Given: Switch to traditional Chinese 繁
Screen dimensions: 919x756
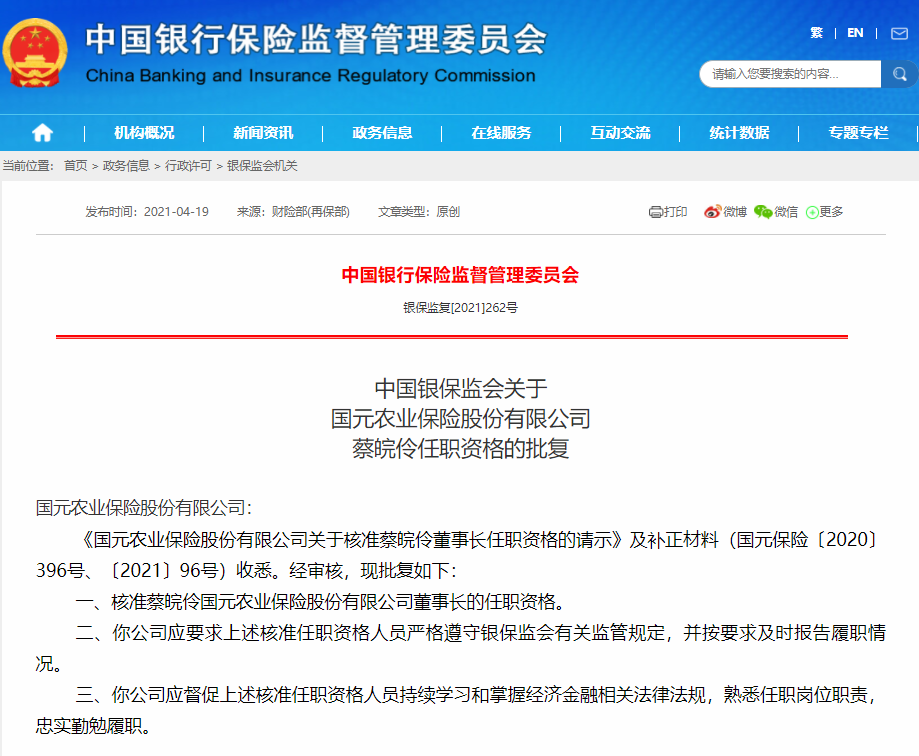Looking at the screenshot, I should (816, 33).
